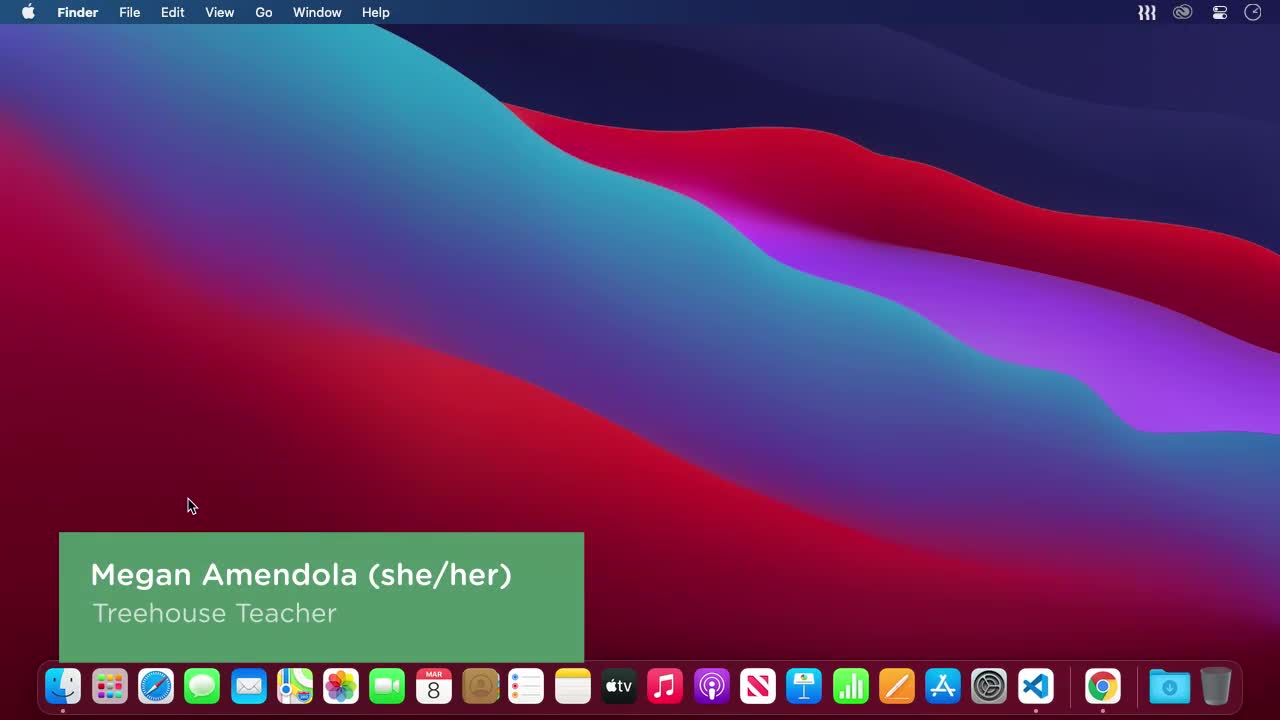Open the Podcasts app
The image size is (1280, 720).
click(711, 686)
